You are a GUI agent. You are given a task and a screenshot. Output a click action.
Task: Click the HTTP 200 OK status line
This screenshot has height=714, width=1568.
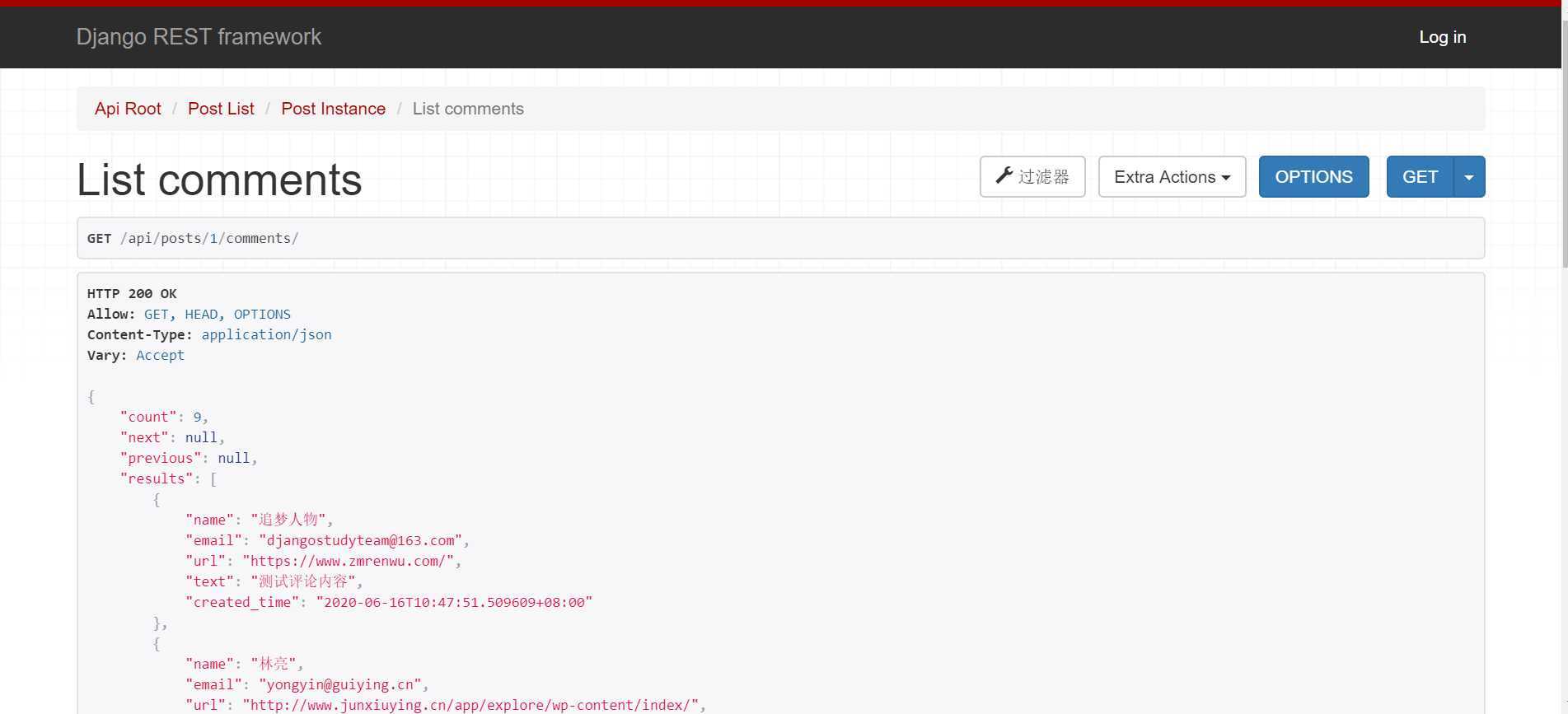pyautogui.click(x=132, y=293)
